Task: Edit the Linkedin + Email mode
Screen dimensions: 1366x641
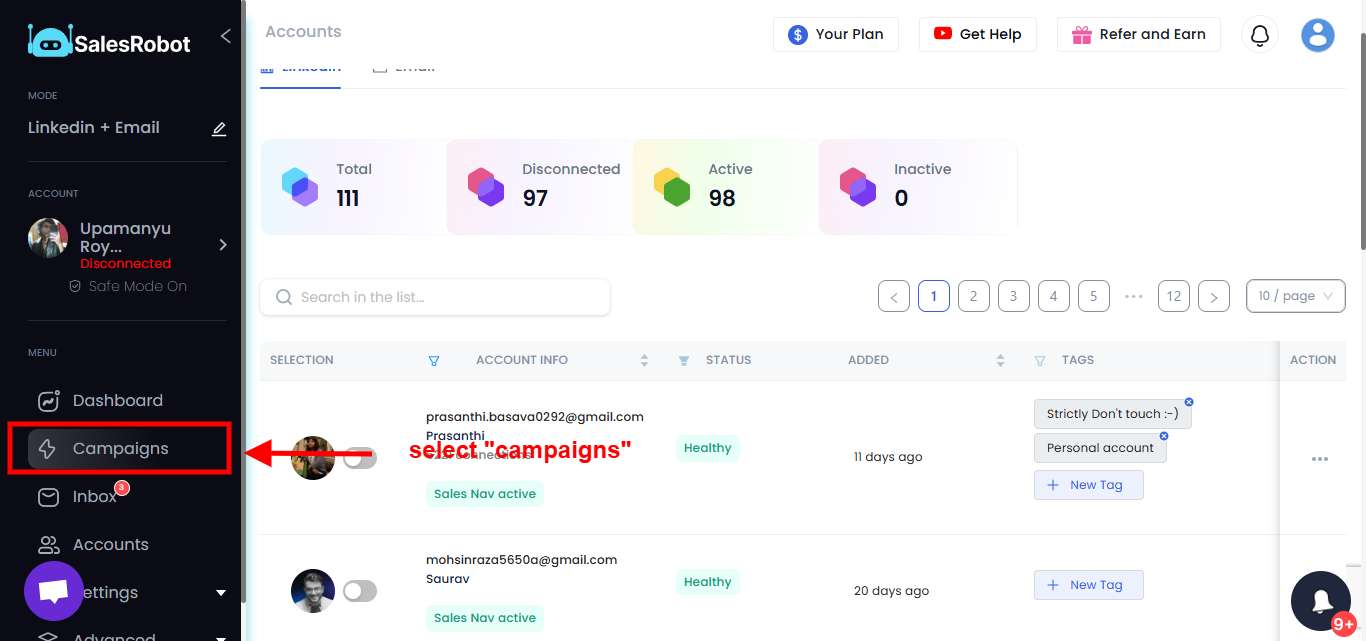Action: (219, 129)
